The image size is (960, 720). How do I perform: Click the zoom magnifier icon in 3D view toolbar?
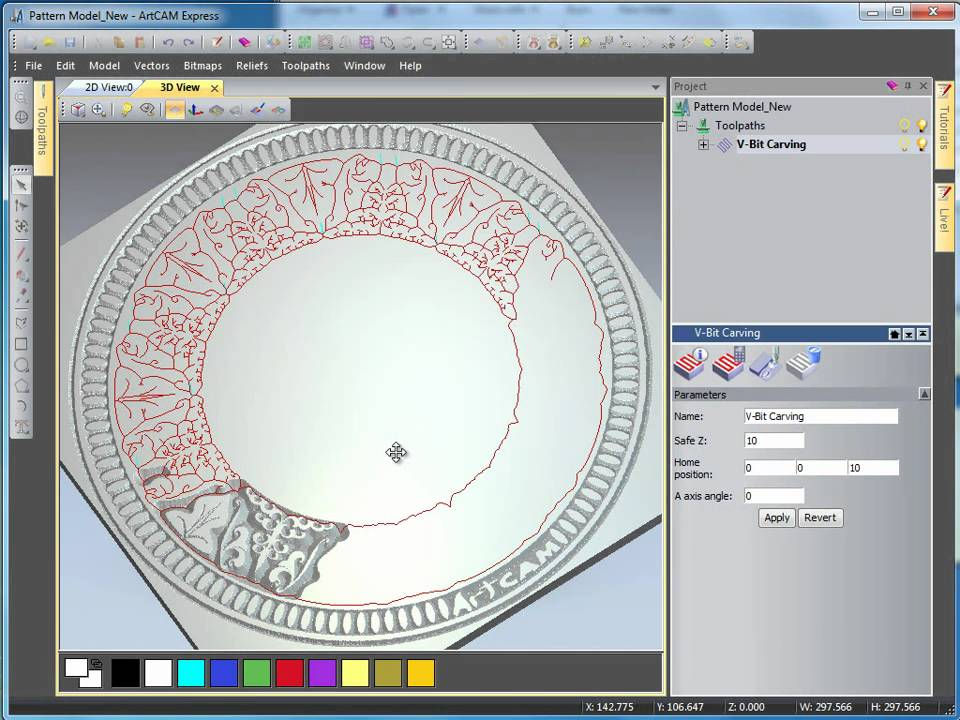(x=98, y=110)
